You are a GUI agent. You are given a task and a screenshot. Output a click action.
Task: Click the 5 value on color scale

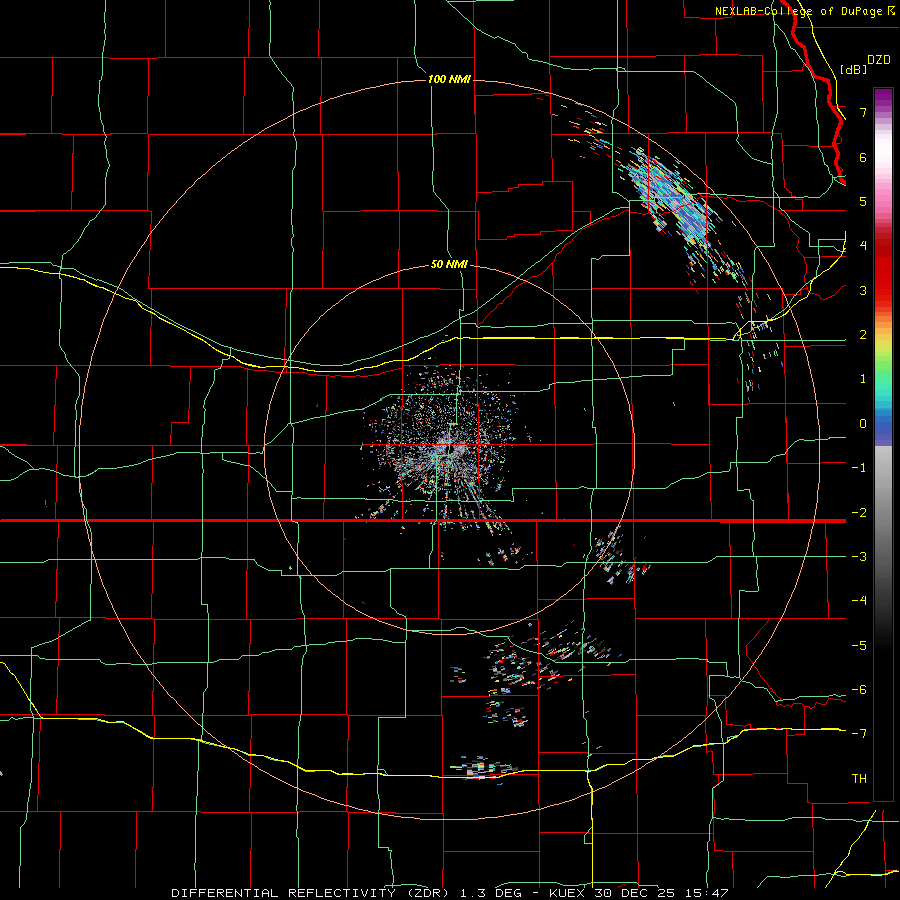[863, 201]
